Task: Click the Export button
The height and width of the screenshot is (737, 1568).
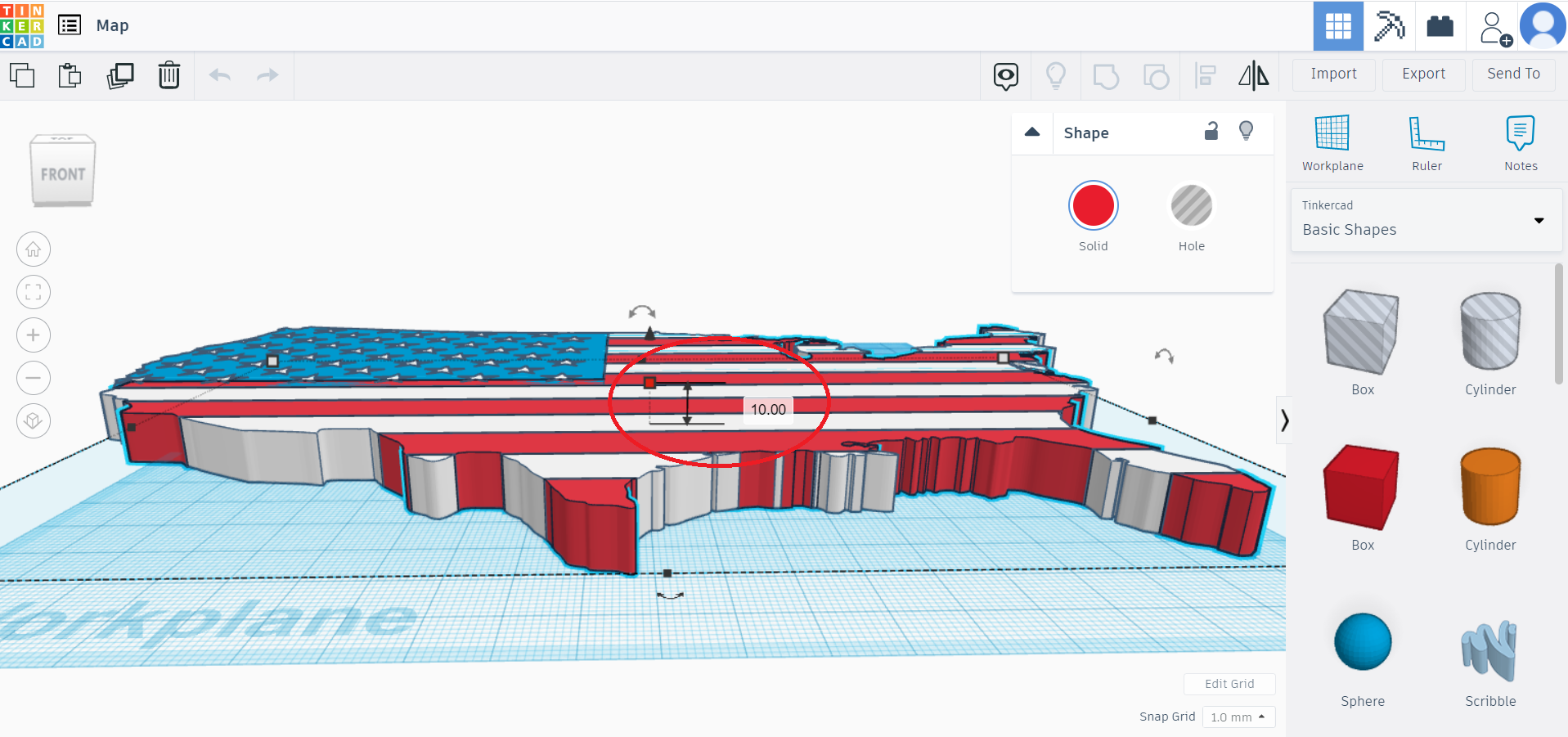Action: click(1423, 74)
